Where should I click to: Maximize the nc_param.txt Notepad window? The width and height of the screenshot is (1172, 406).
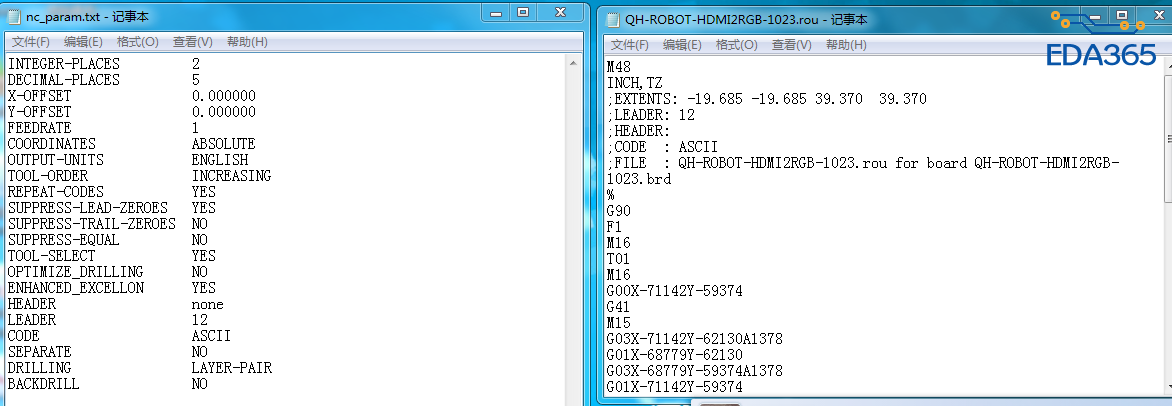523,13
